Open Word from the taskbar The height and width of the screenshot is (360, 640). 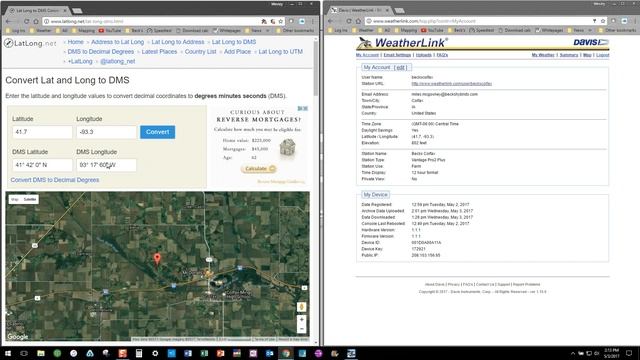pyautogui.click(x=188, y=353)
